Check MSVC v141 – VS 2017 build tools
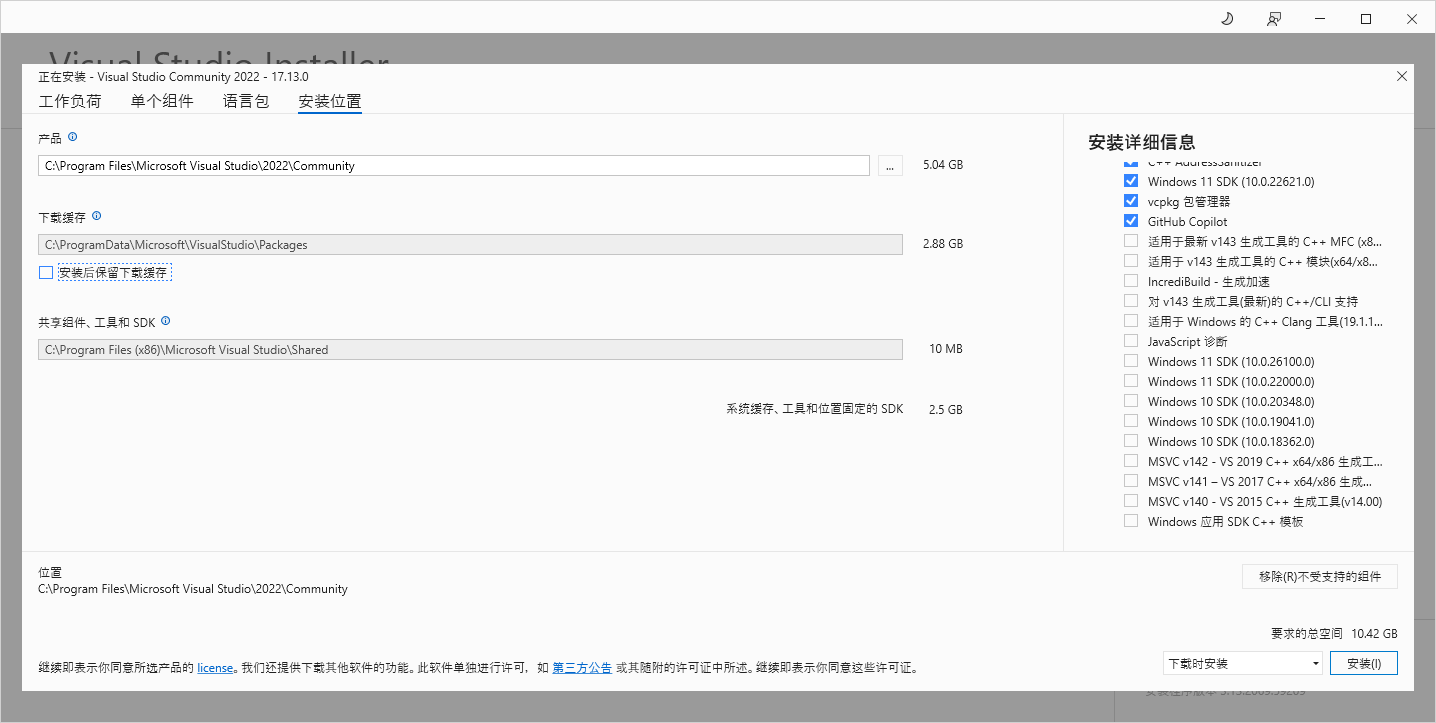Screen dimensions: 1436x723 1131,481
